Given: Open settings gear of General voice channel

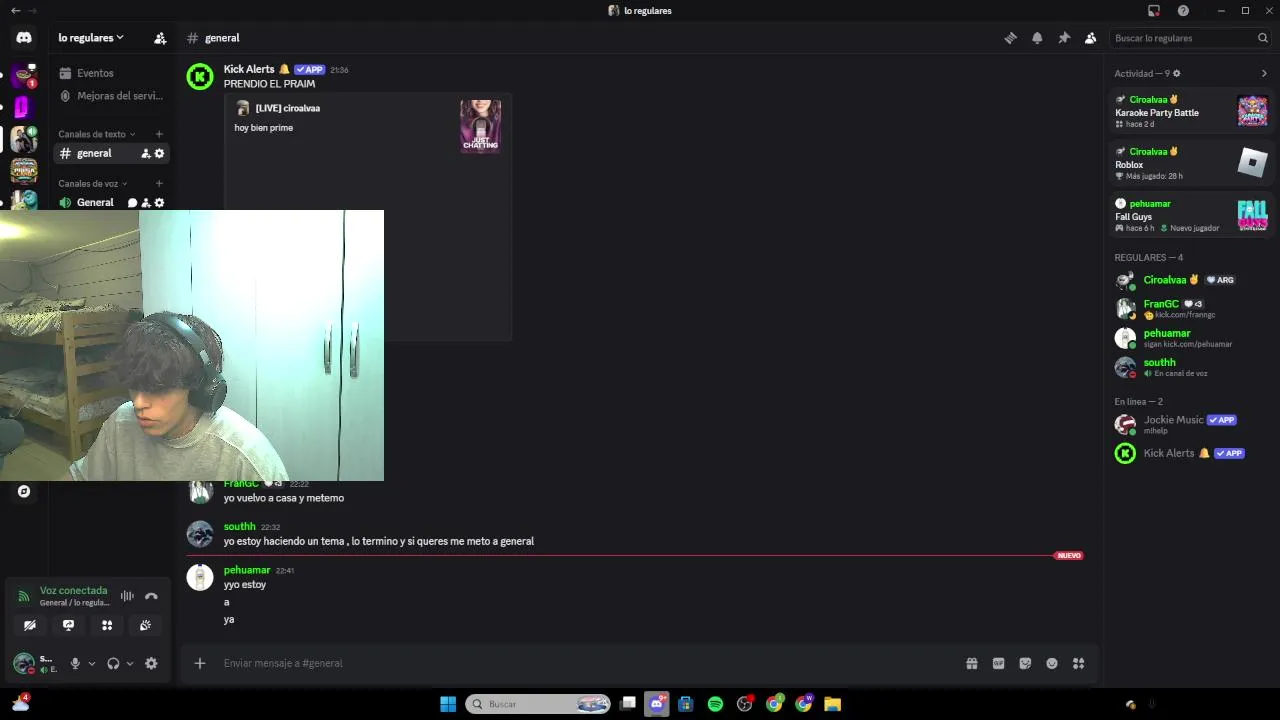Looking at the screenshot, I should [159, 202].
